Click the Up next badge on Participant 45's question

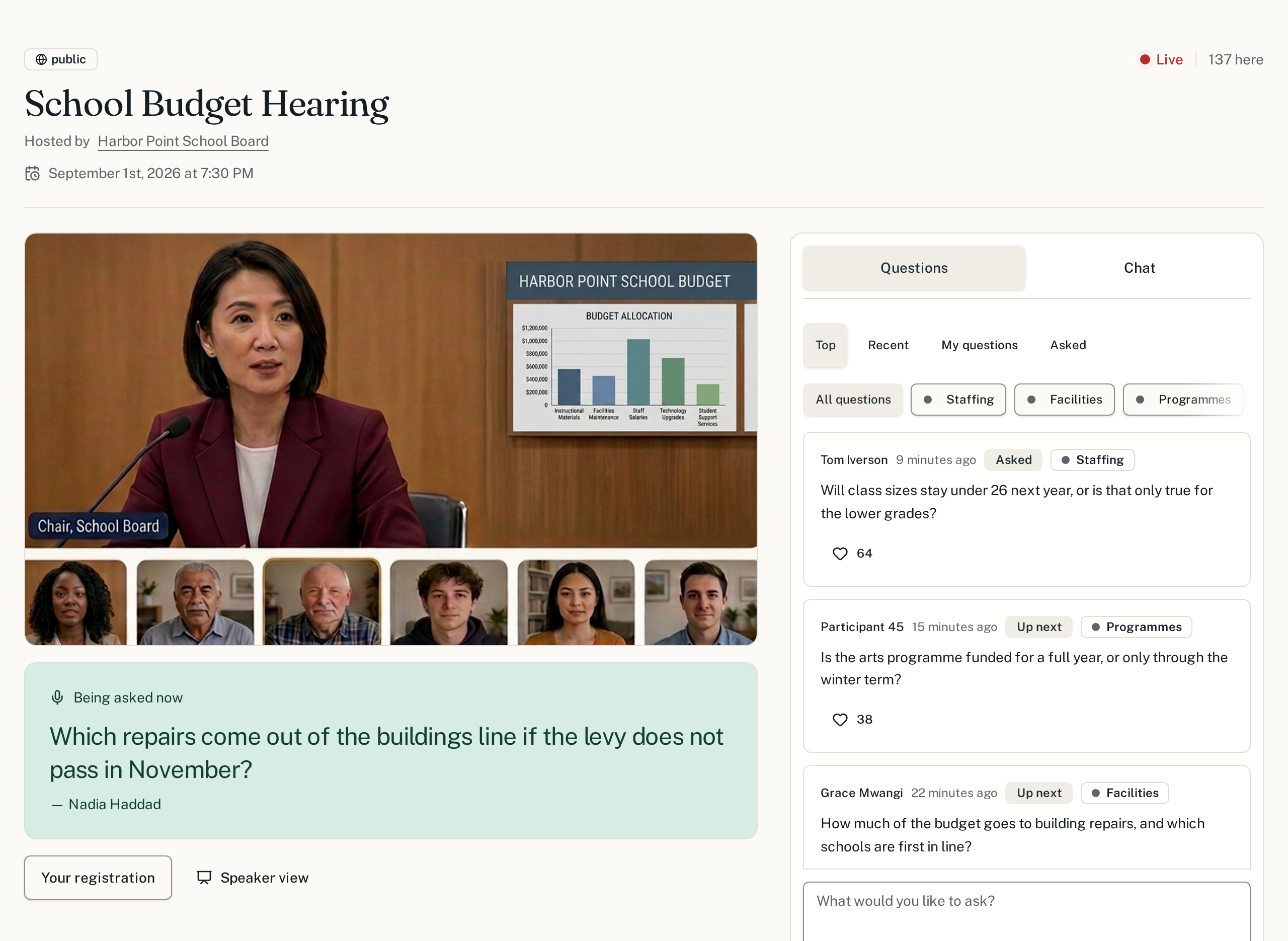pyautogui.click(x=1038, y=626)
